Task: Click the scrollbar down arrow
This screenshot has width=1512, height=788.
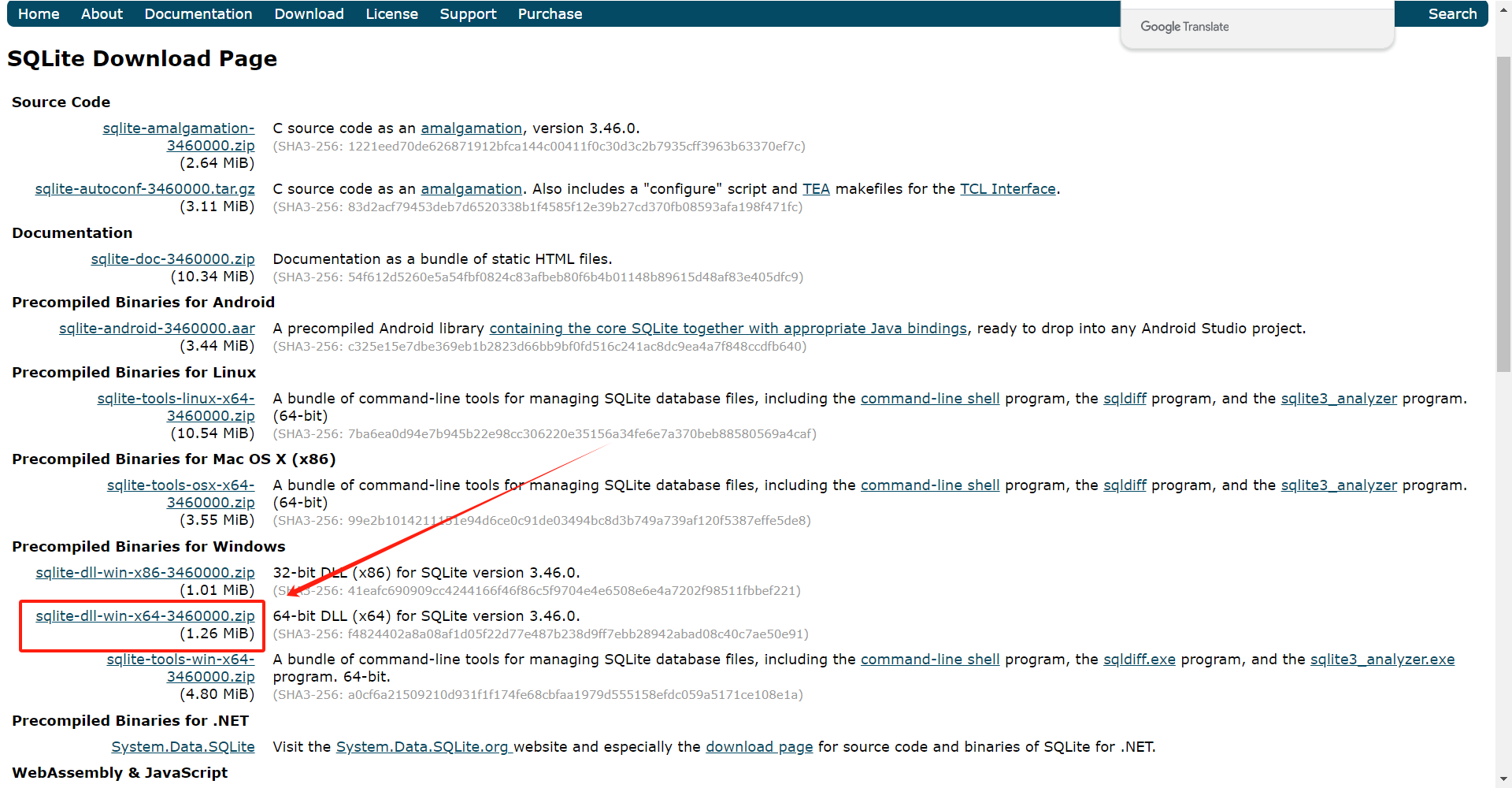Action: tap(1503, 780)
